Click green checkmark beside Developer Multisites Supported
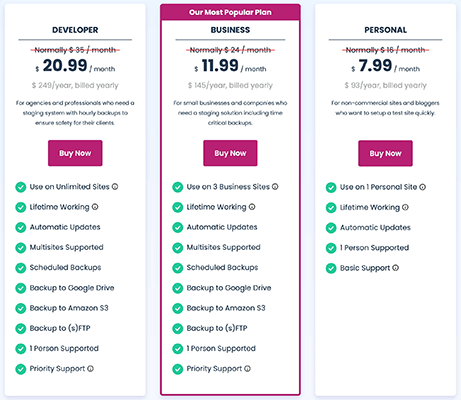Image resolution: width=461 pixels, height=400 pixels. [21, 248]
